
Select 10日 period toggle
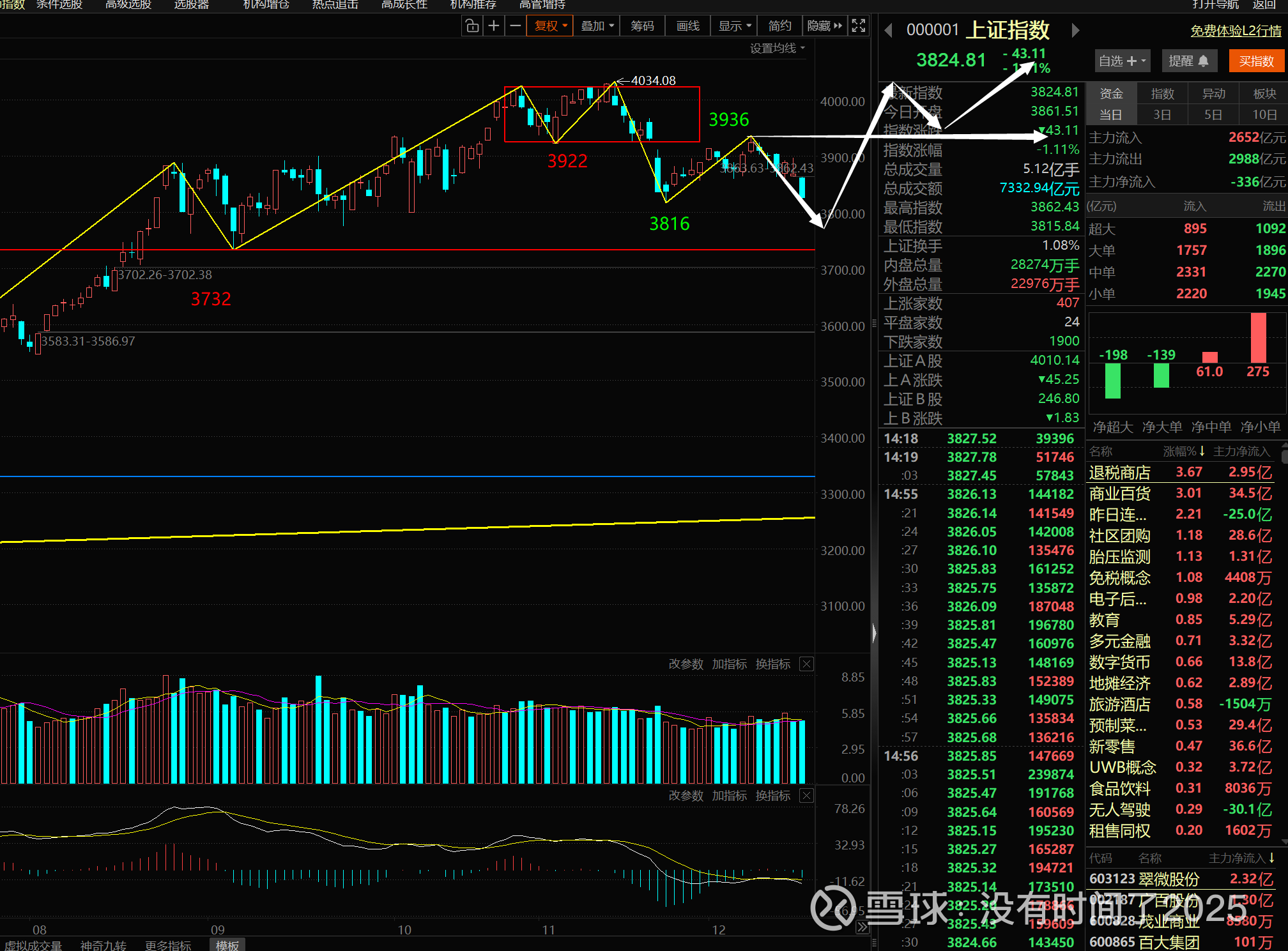[1264, 115]
